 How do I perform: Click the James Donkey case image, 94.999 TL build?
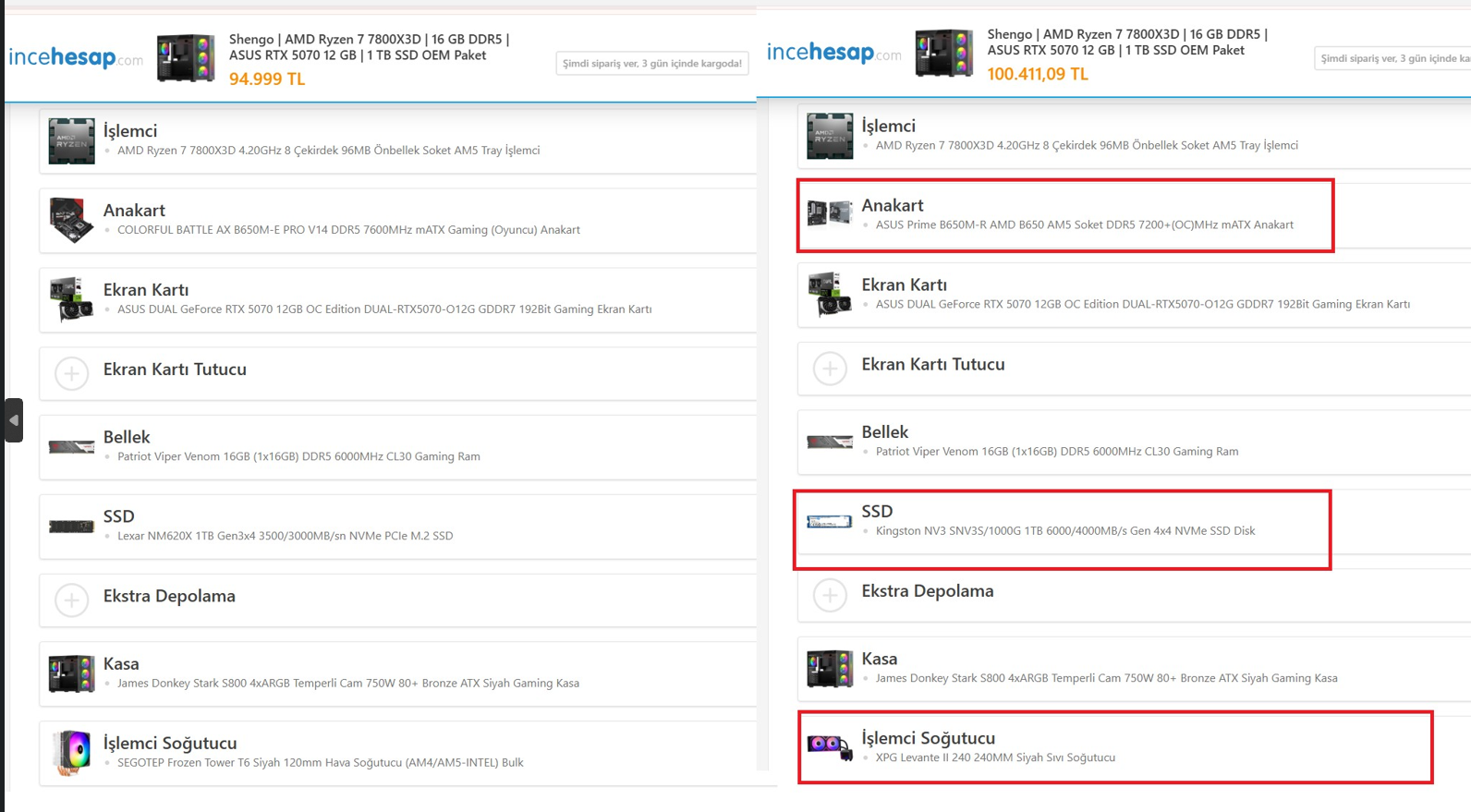(x=71, y=673)
